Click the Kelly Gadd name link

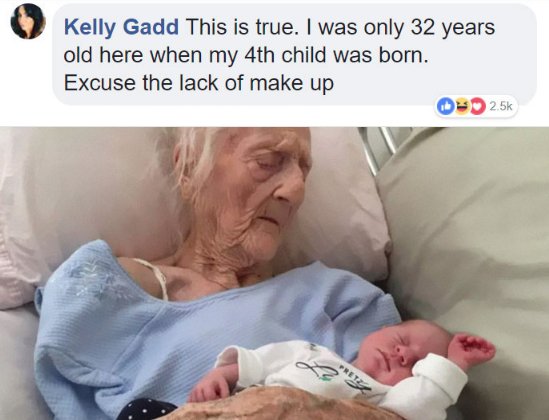(x=121, y=27)
